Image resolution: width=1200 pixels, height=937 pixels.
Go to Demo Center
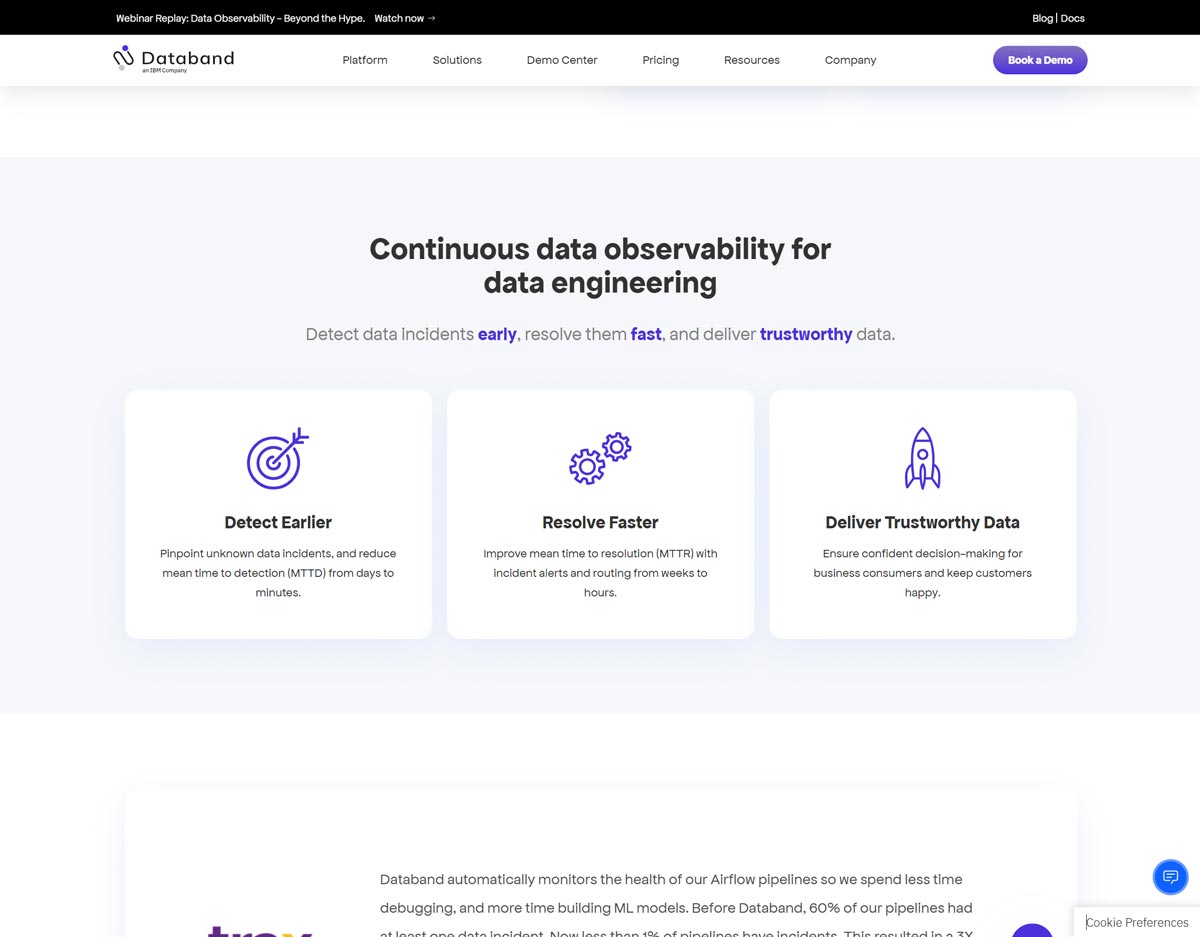tap(562, 60)
